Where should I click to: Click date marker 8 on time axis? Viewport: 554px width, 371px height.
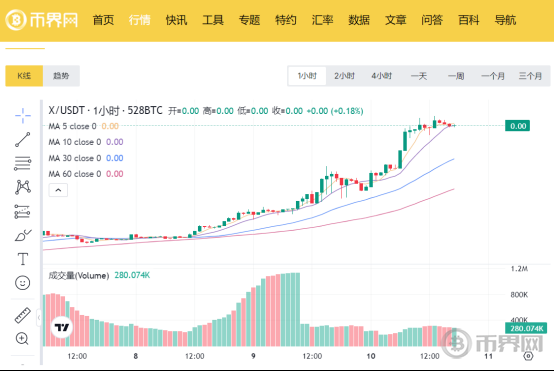point(136,356)
